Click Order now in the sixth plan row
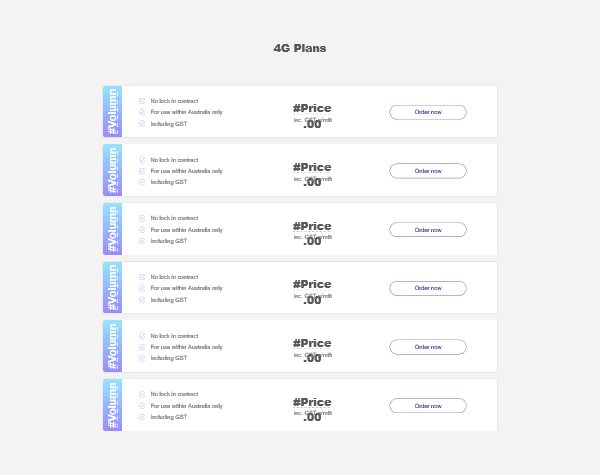600x475 pixels. click(428, 406)
